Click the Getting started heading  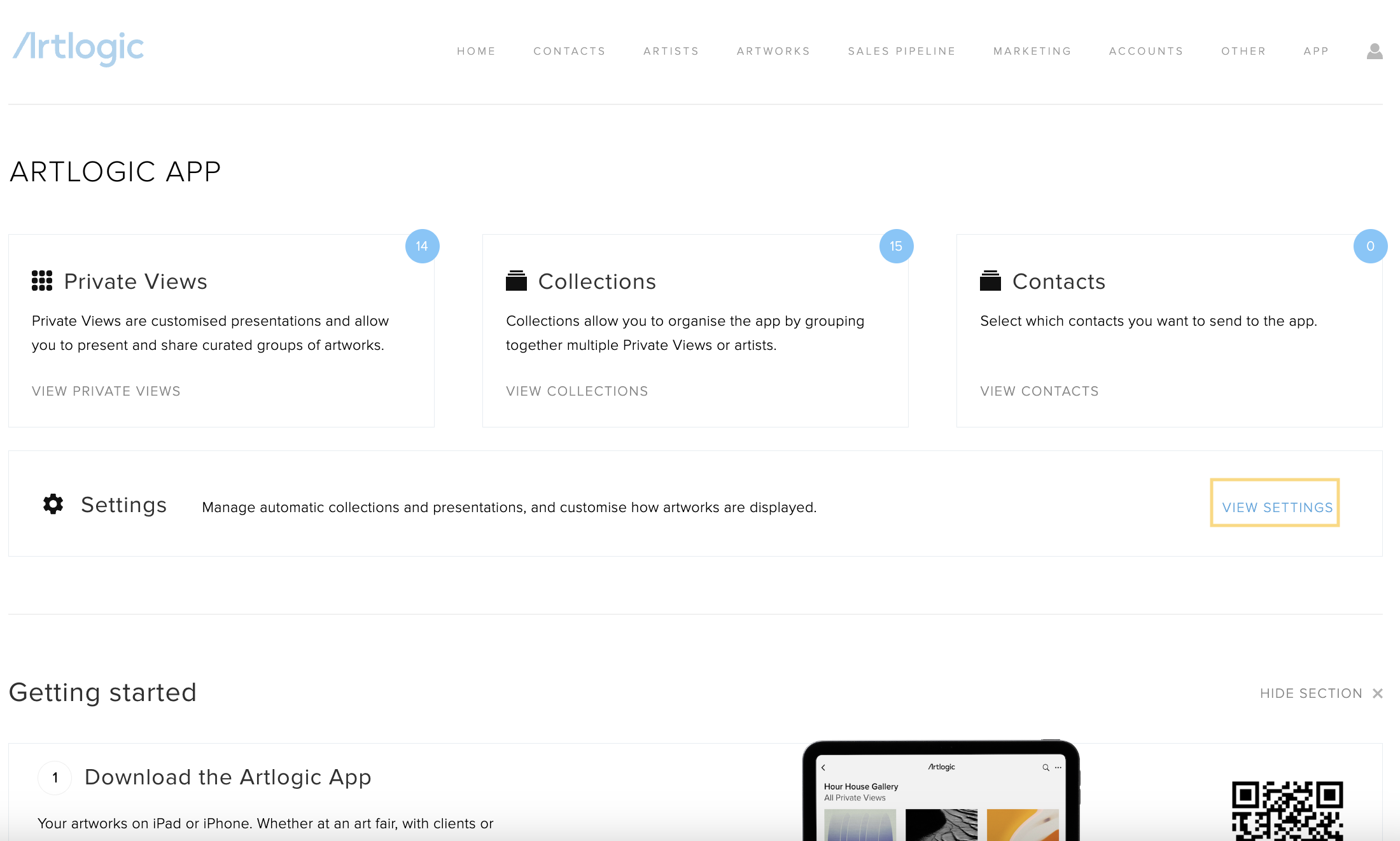click(103, 692)
